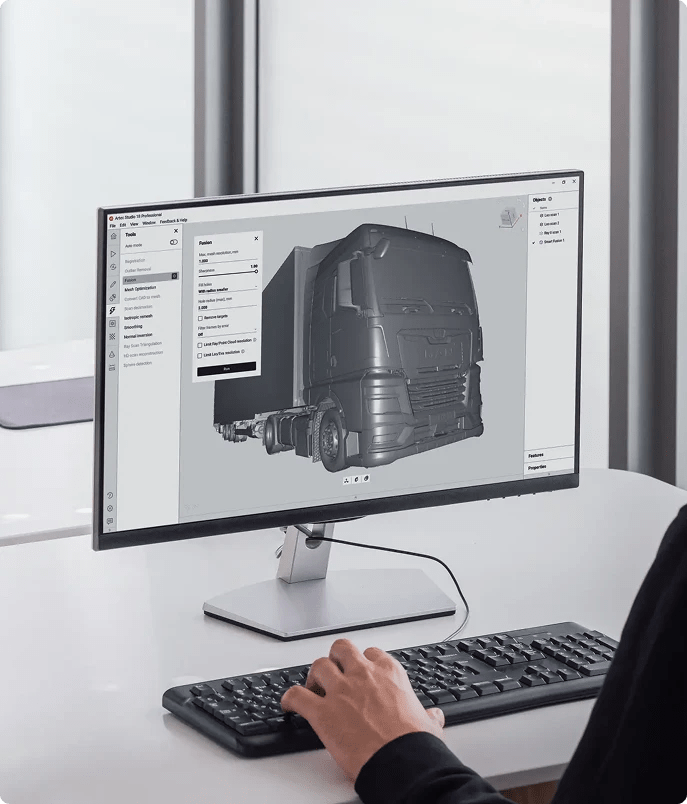Select Ray Scan Triangulation tool
This screenshot has height=804, width=687.
pyautogui.click(x=143, y=345)
